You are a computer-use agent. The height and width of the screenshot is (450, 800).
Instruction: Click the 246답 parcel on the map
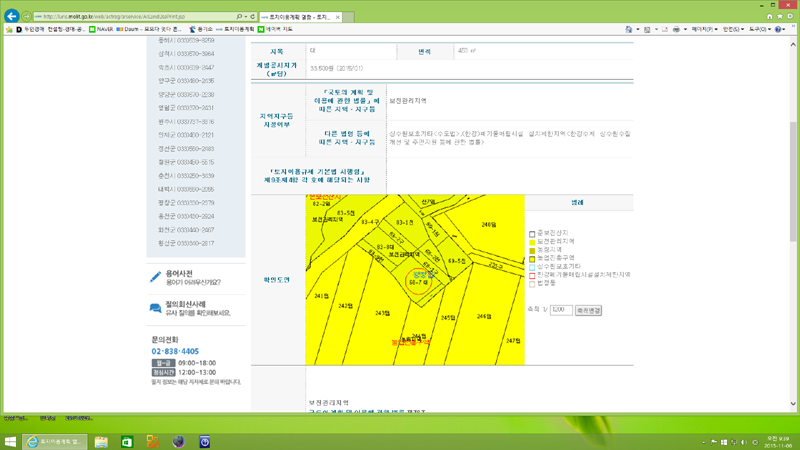click(484, 316)
